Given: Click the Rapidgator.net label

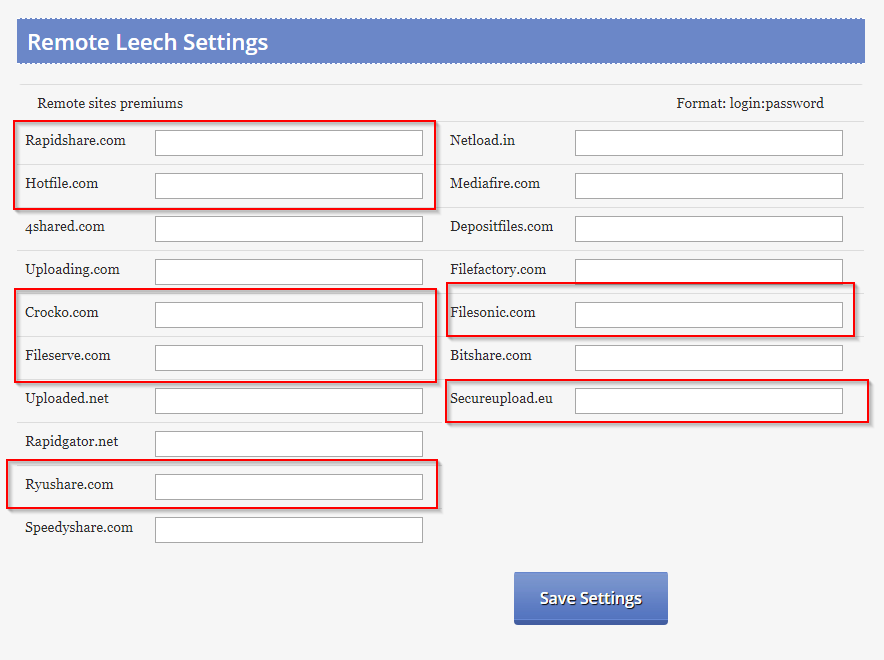Looking at the screenshot, I should coord(72,441).
